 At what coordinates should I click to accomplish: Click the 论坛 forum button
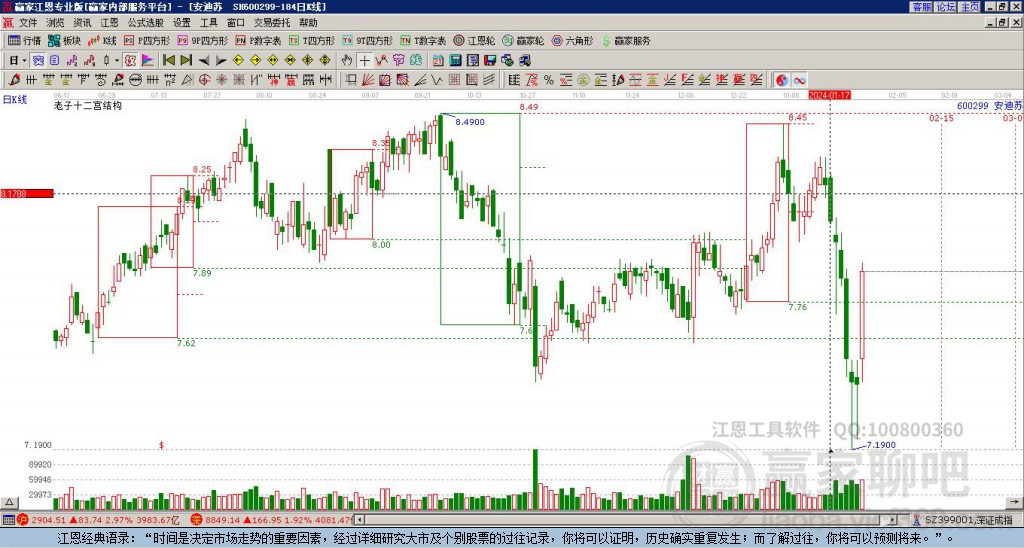[946, 7]
